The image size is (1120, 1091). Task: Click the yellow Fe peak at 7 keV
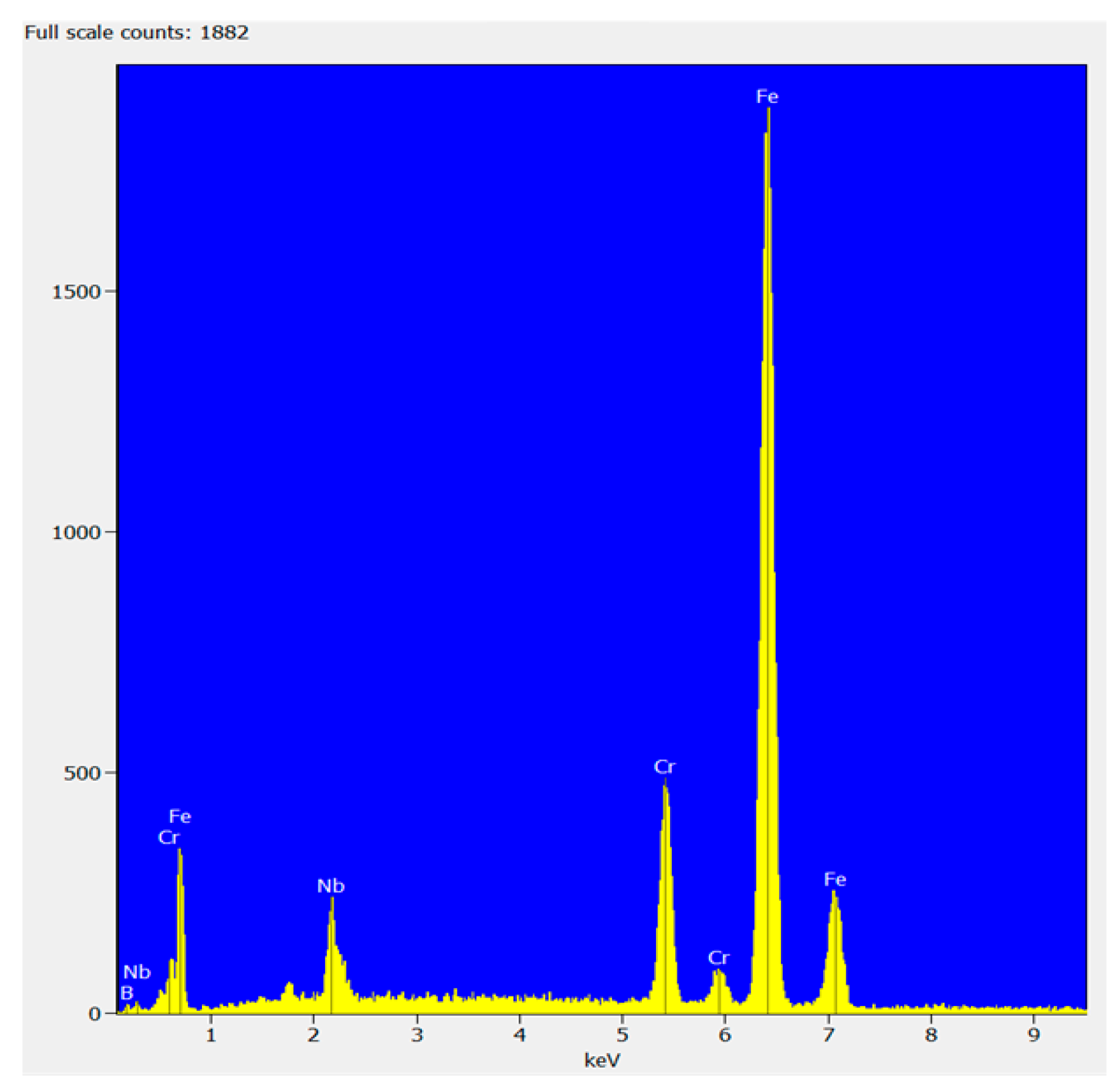pos(834,953)
